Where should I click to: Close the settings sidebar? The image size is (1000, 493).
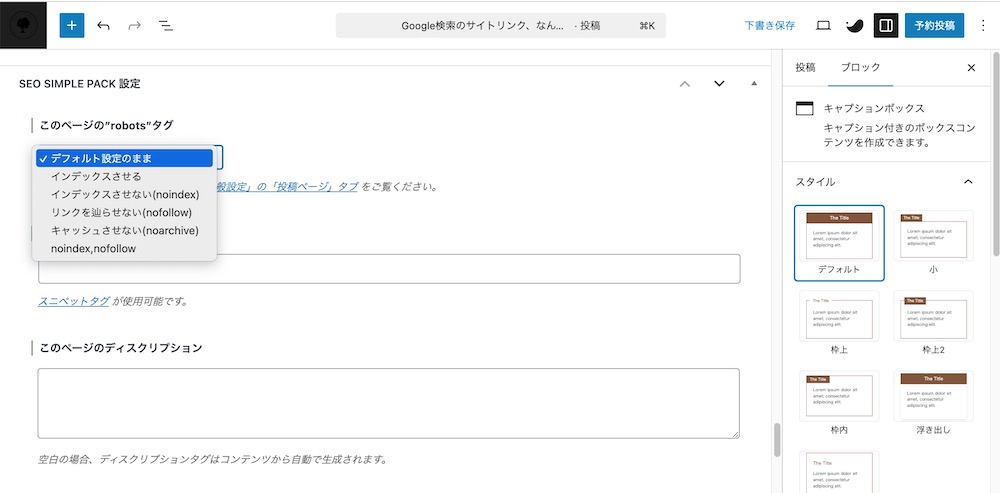coord(971,68)
